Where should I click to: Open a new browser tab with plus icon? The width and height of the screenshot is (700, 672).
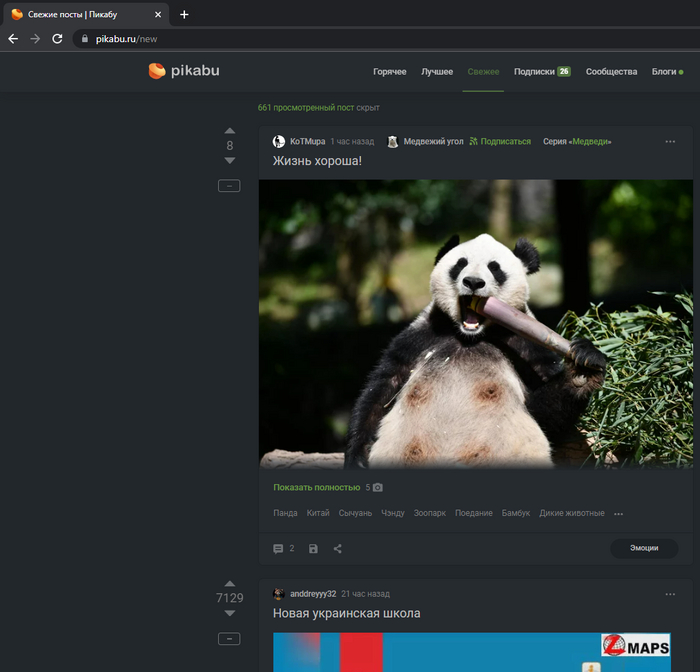click(x=184, y=15)
